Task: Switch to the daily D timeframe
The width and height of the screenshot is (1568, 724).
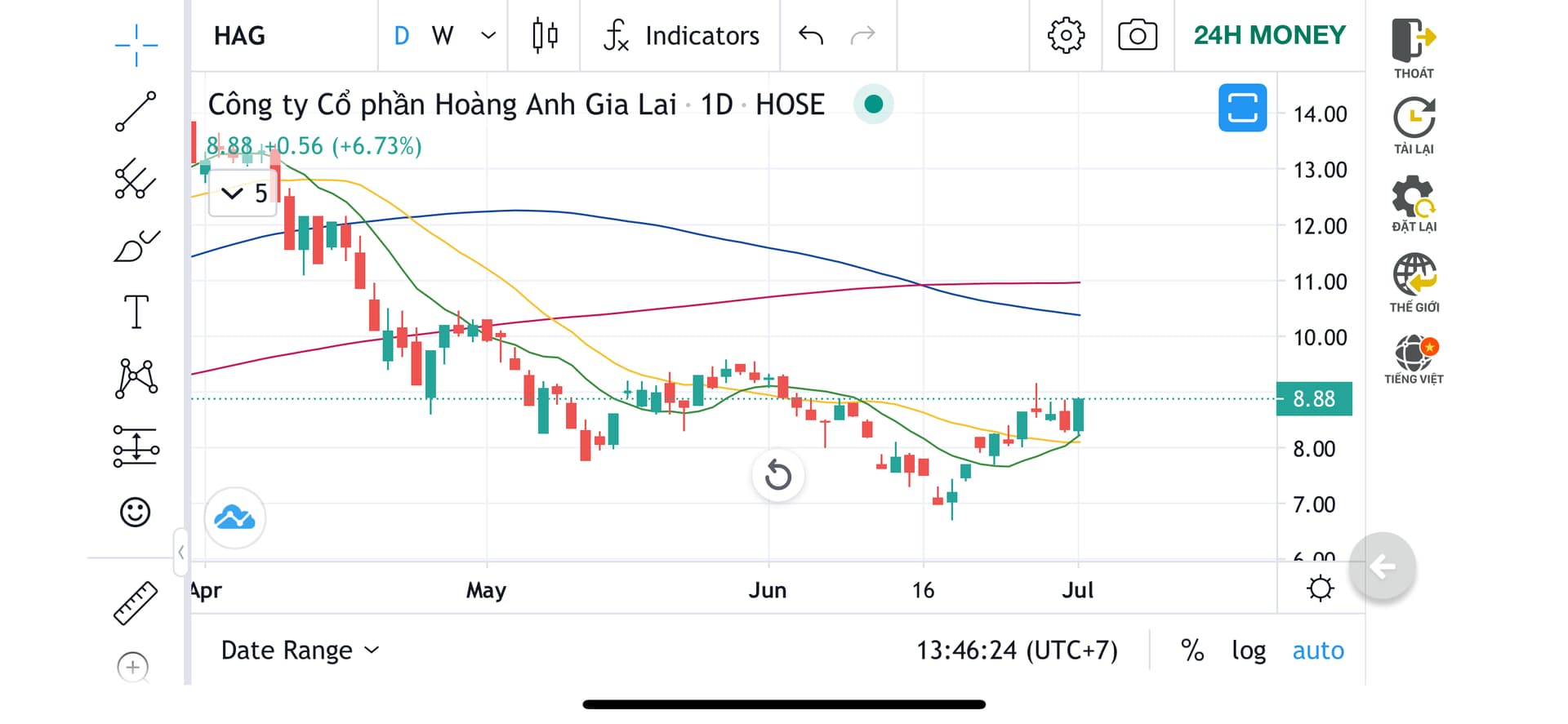Action: [401, 36]
